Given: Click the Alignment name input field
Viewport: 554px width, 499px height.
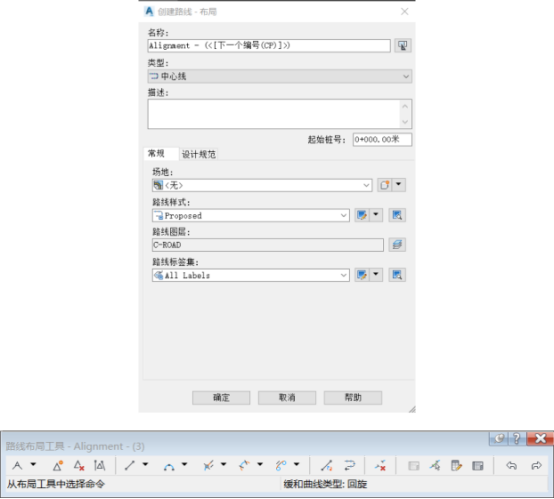Looking at the screenshot, I should click(x=269, y=46).
